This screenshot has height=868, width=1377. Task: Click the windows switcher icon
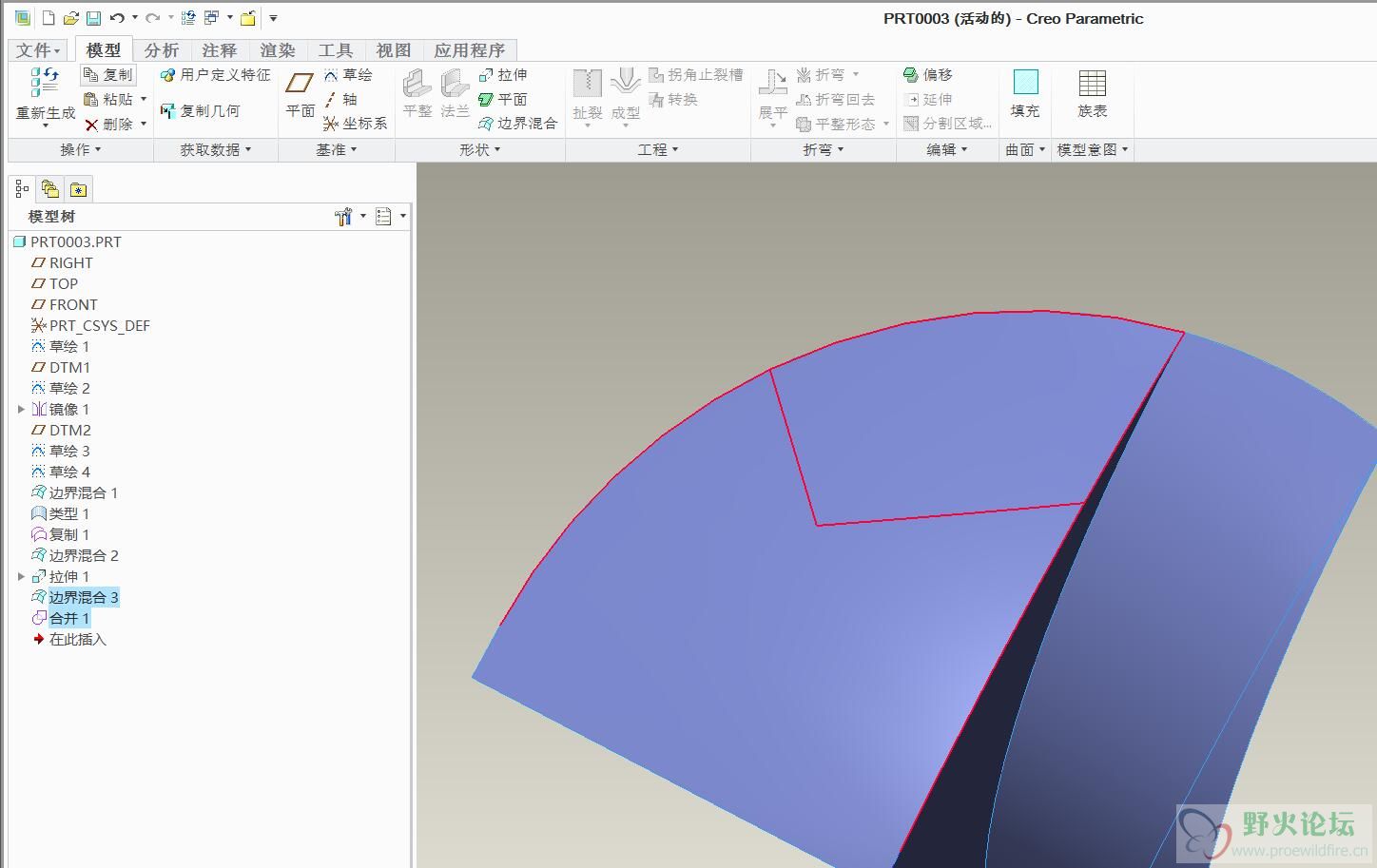click(x=211, y=18)
